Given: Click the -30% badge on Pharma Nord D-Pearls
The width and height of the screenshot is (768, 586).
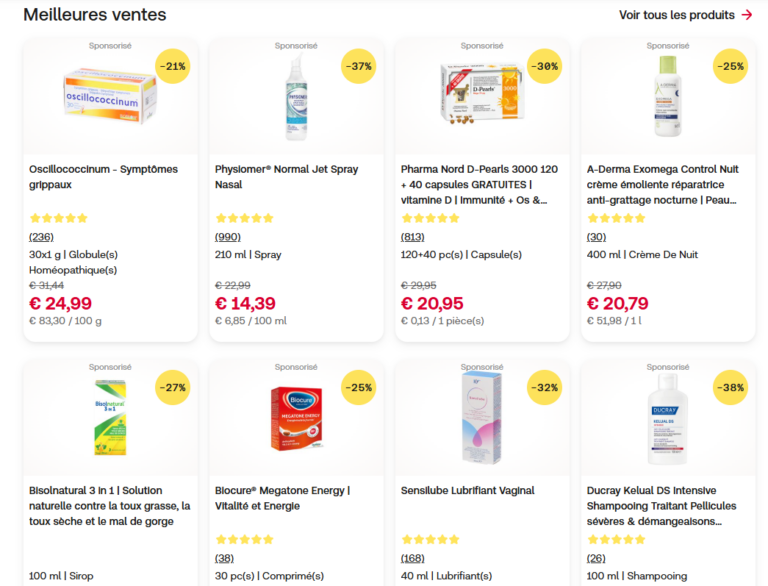Looking at the screenshot, I should point(545,66).
